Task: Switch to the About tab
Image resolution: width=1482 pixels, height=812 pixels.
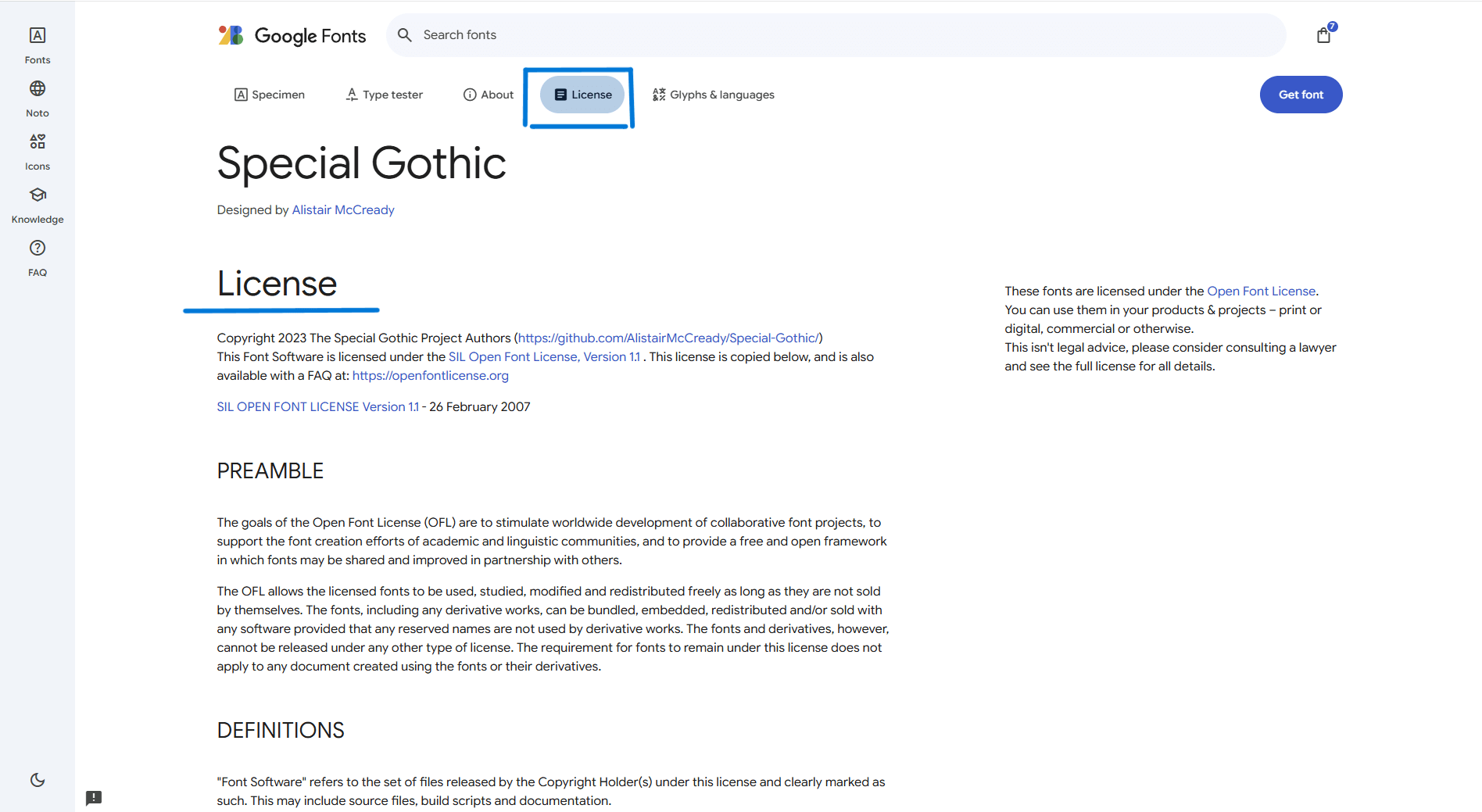Action: 489,95
